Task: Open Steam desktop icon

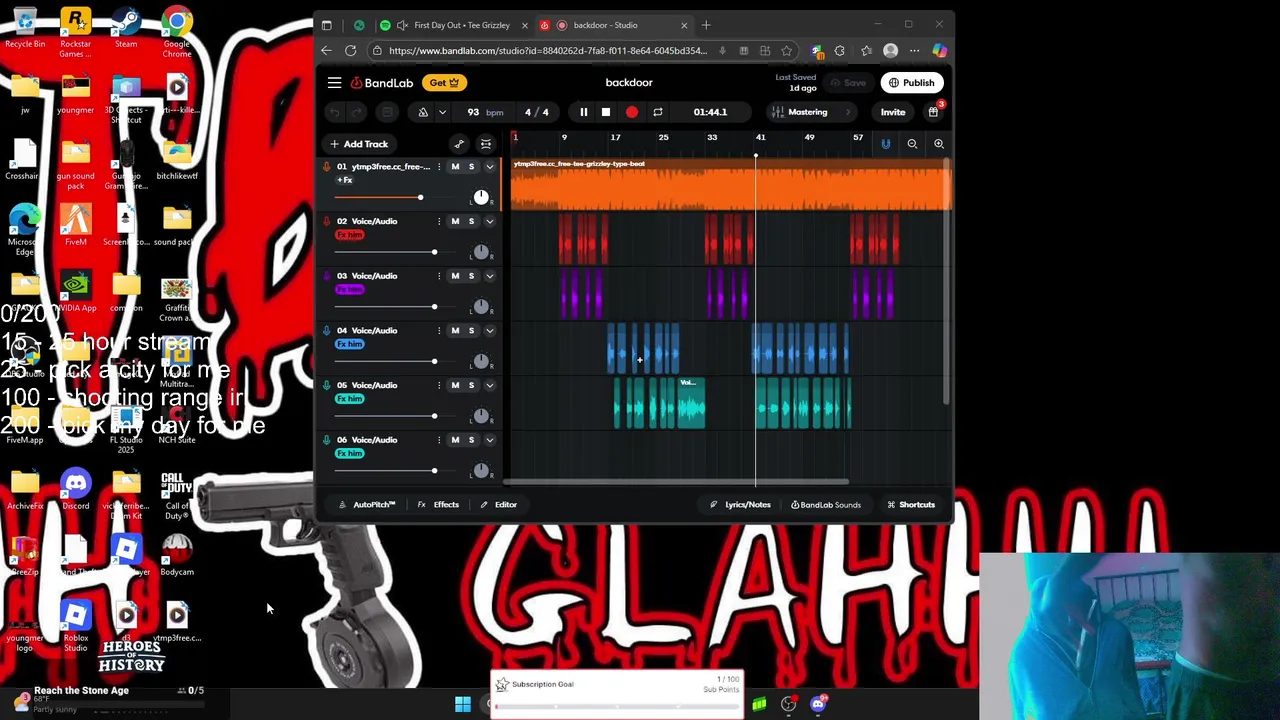Action: [x=126, y=28]
